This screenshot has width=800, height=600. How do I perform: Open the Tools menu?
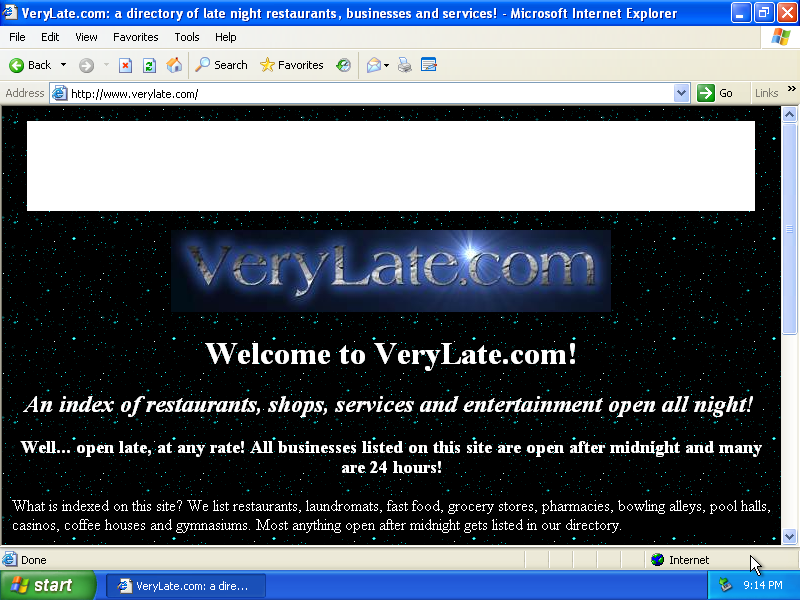click(187, 37)
